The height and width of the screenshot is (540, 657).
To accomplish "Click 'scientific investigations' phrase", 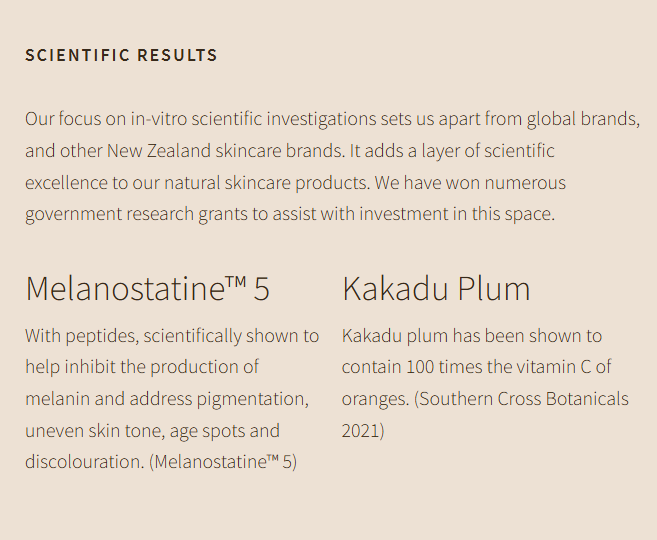I will [x=284, y=119].
